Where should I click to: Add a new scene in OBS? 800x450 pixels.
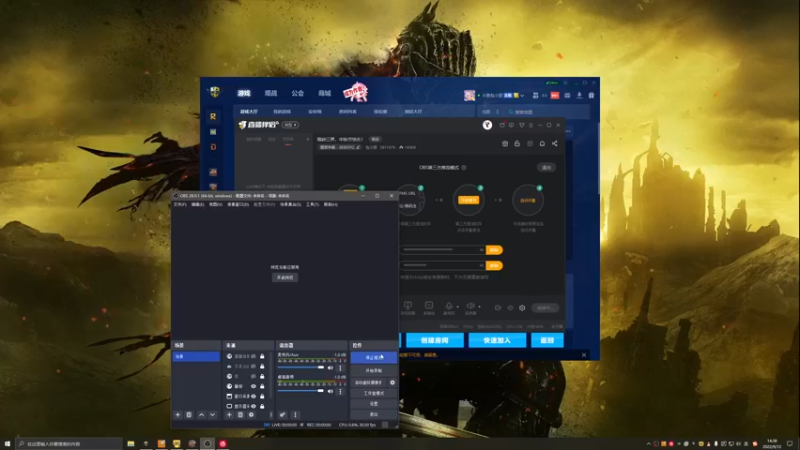pos(178,415)
